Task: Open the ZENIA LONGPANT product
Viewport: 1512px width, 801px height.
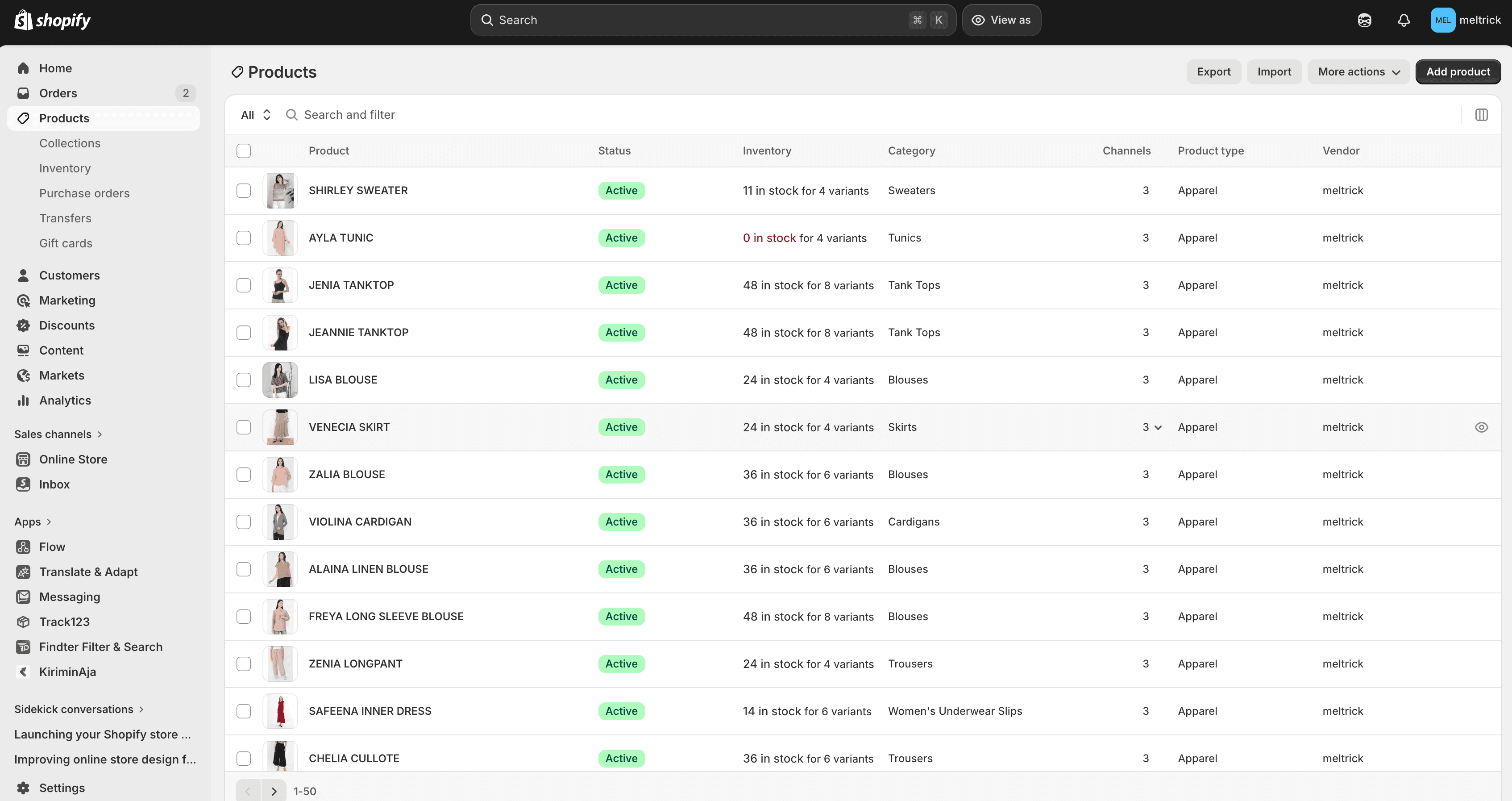Action: point(356,663)
